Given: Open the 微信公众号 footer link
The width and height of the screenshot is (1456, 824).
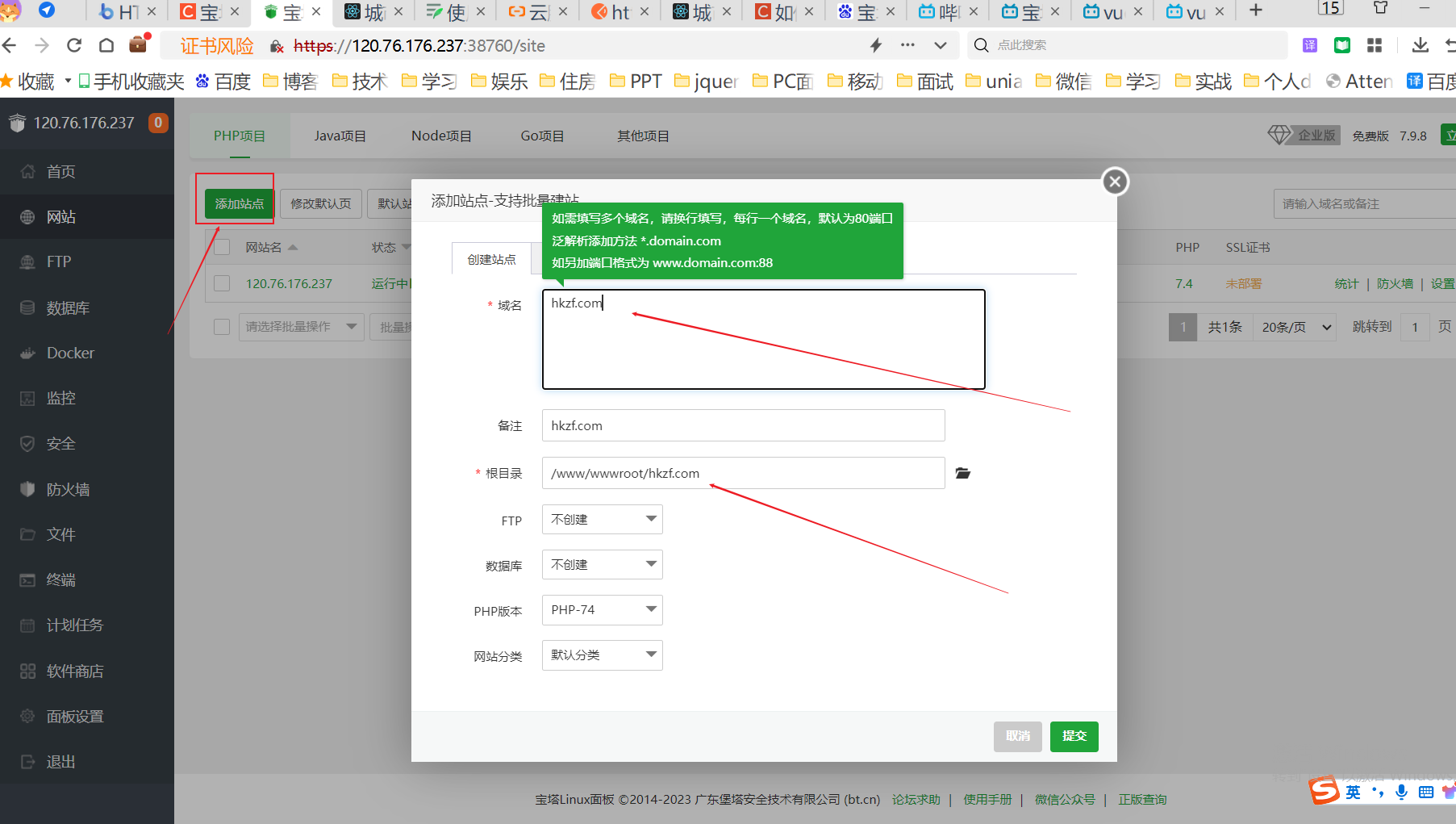Looking at the screenshot, I should (x=1065, y=799).
